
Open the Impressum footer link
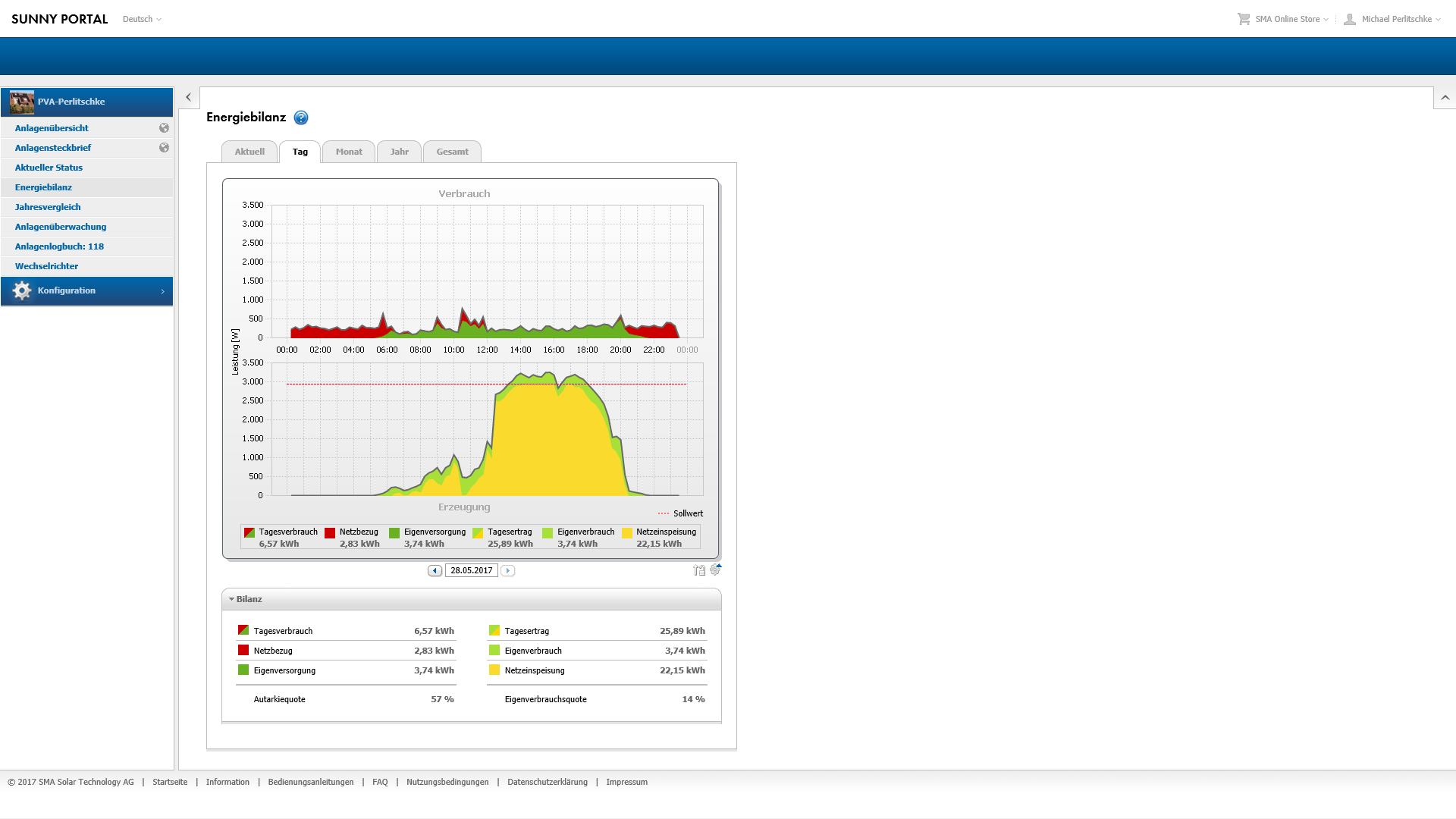coord(626,782)
